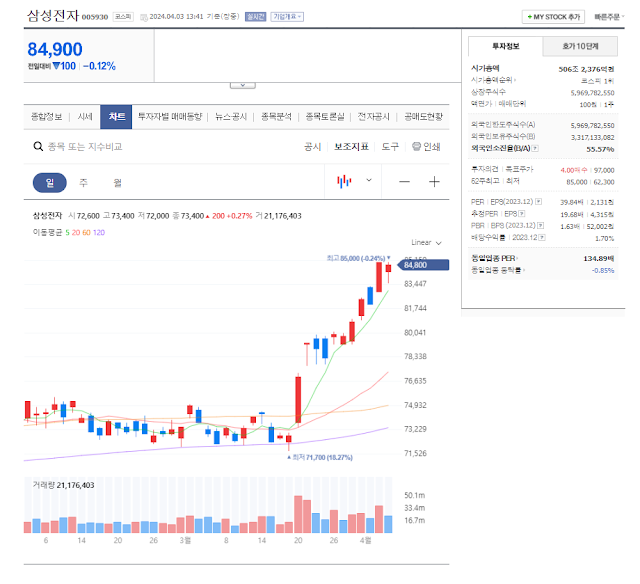Click the 공시 chart option

coord(313,147)
